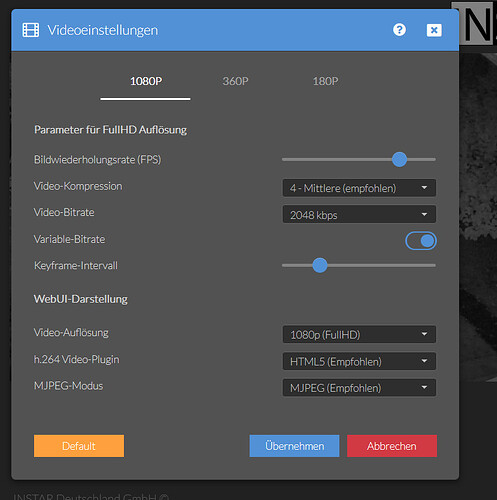The width and height of the screenshot is (497, 500).
Task: Click the Video-Bitrate label
Action: tap(64, 212)
